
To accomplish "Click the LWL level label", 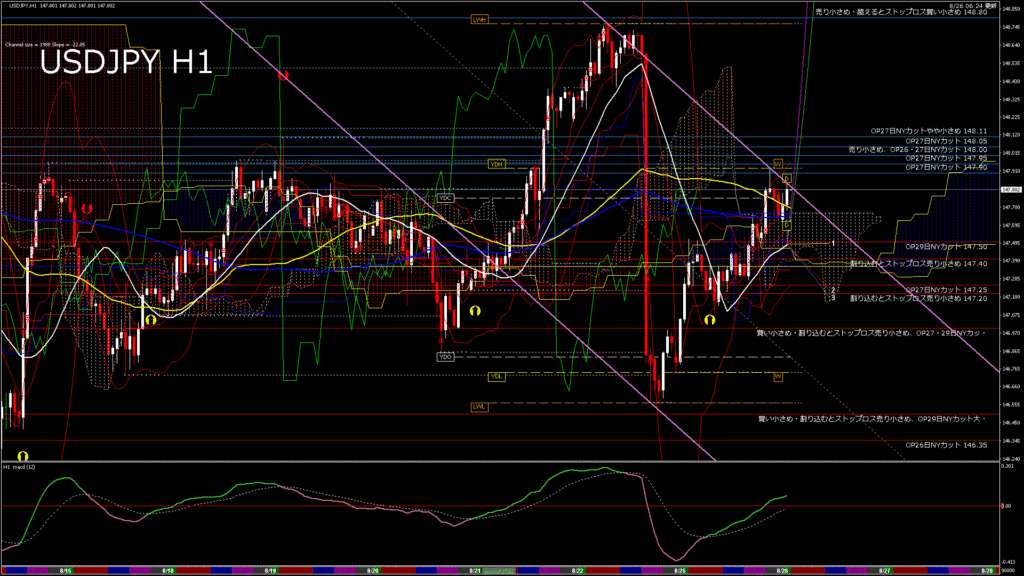I will tap(478, 407).
